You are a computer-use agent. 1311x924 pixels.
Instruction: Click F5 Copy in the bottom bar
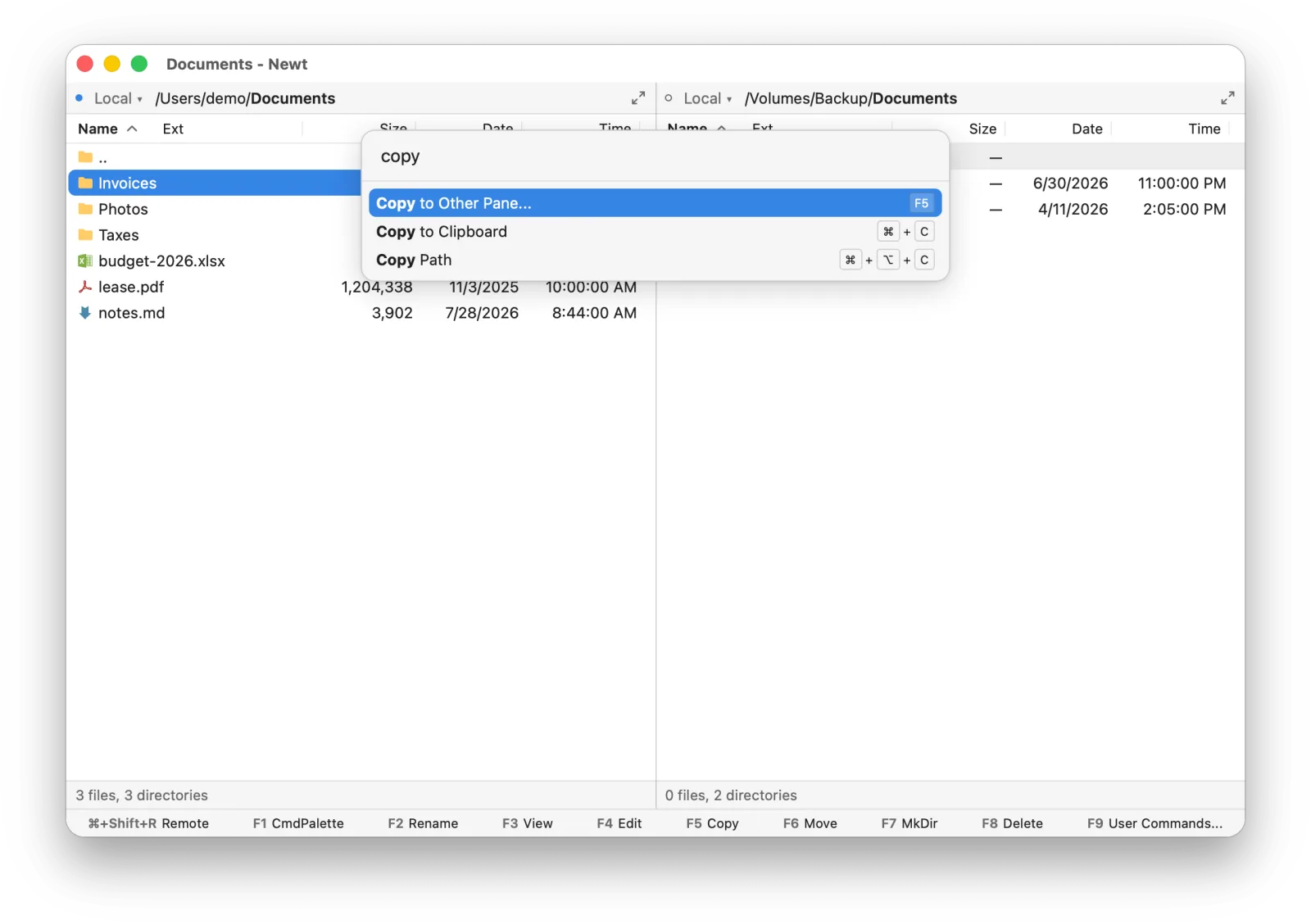[712, 823]
